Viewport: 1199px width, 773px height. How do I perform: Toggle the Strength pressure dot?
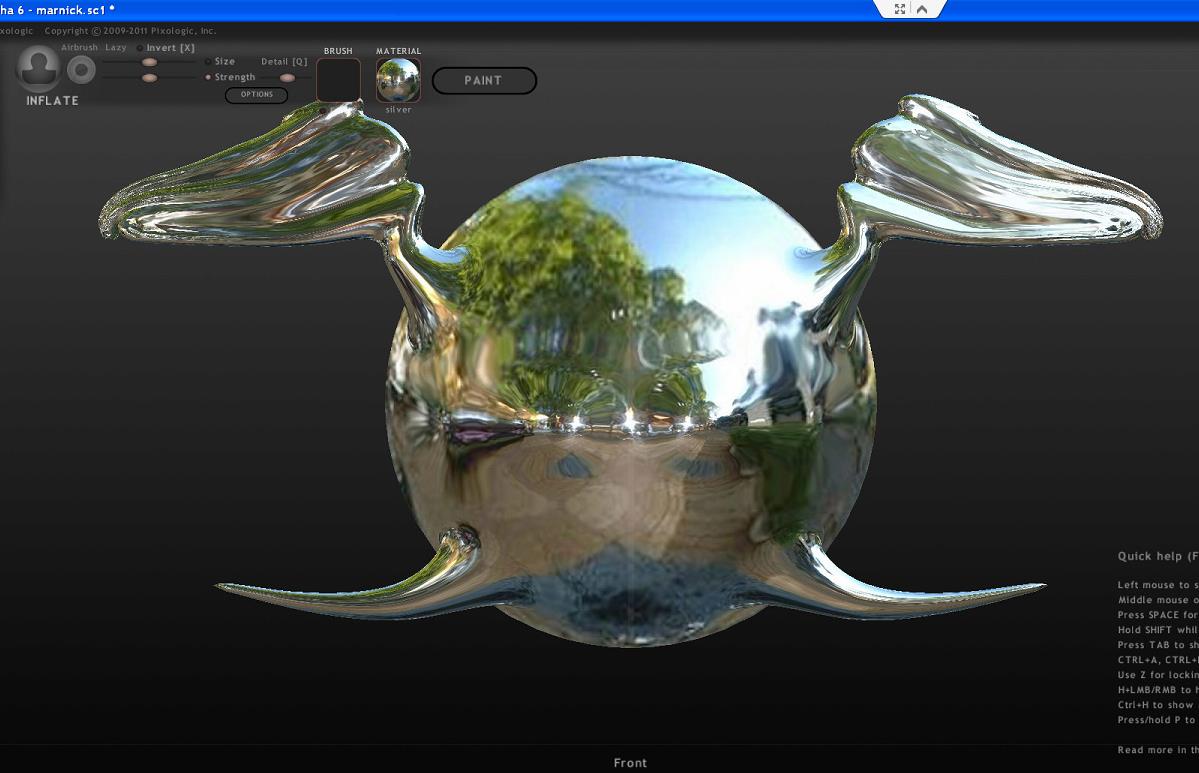pyautogui.click(x=208, y=77)
